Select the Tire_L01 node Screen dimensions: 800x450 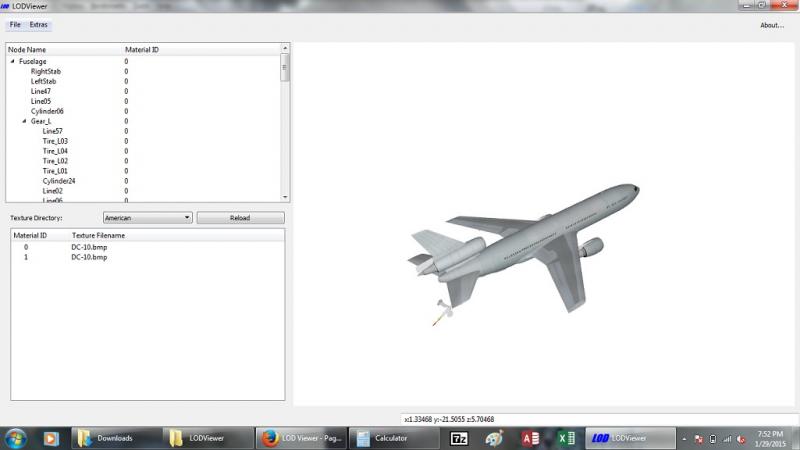pos(55,171)
